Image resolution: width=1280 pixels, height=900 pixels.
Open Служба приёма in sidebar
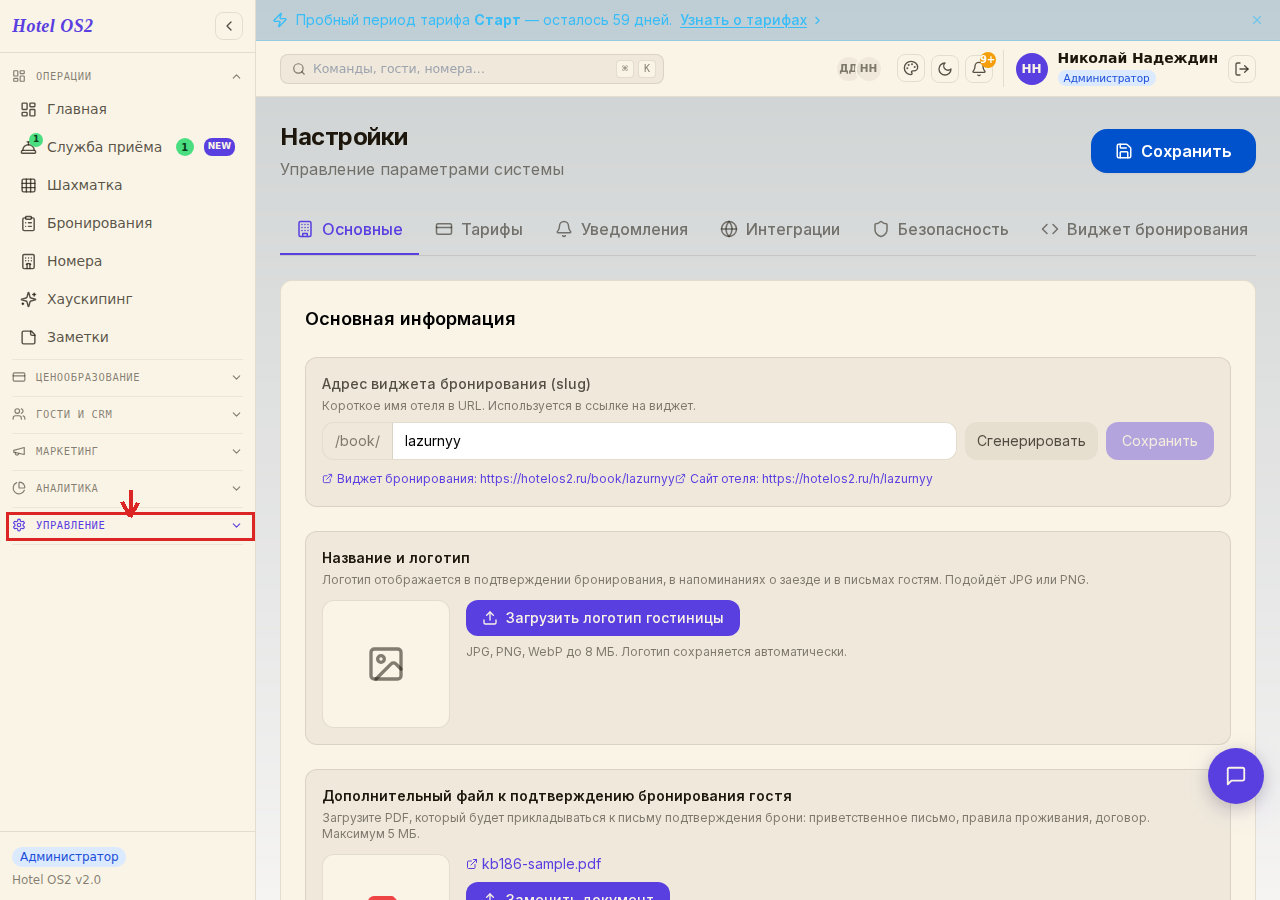tap(128, 147)
